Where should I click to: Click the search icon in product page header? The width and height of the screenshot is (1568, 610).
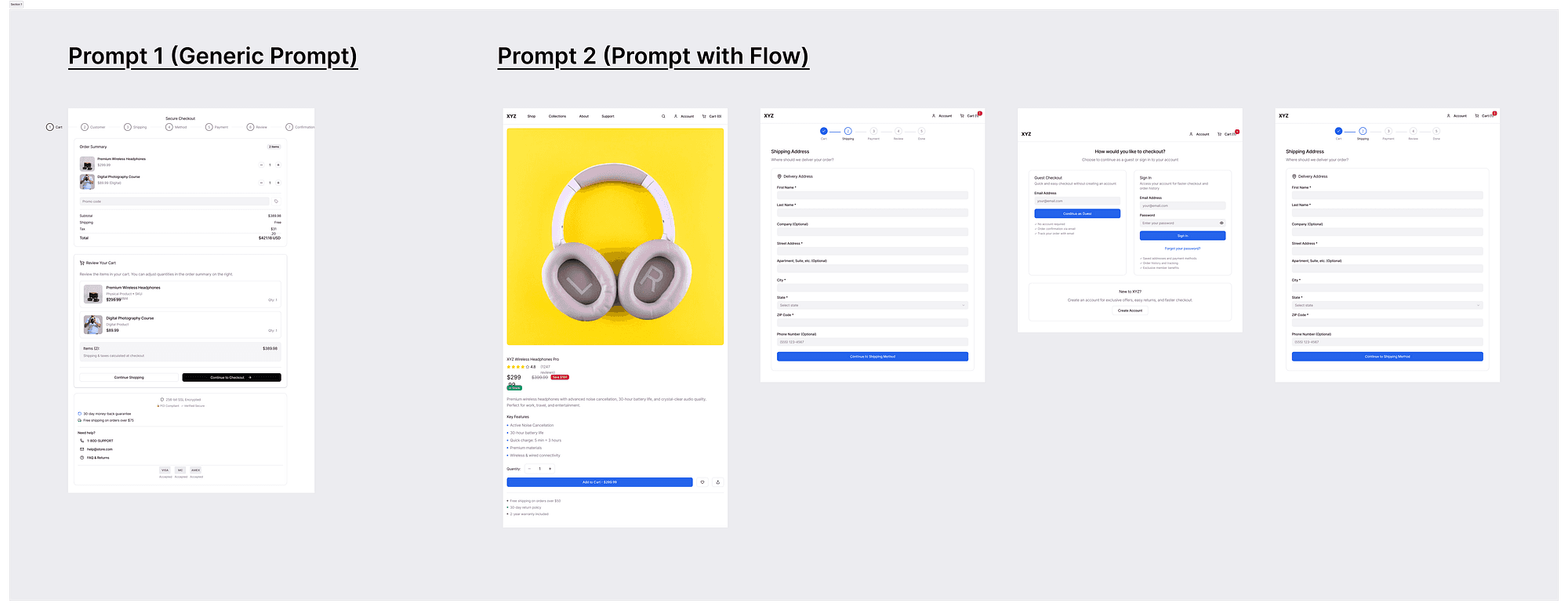coord(663,116)
